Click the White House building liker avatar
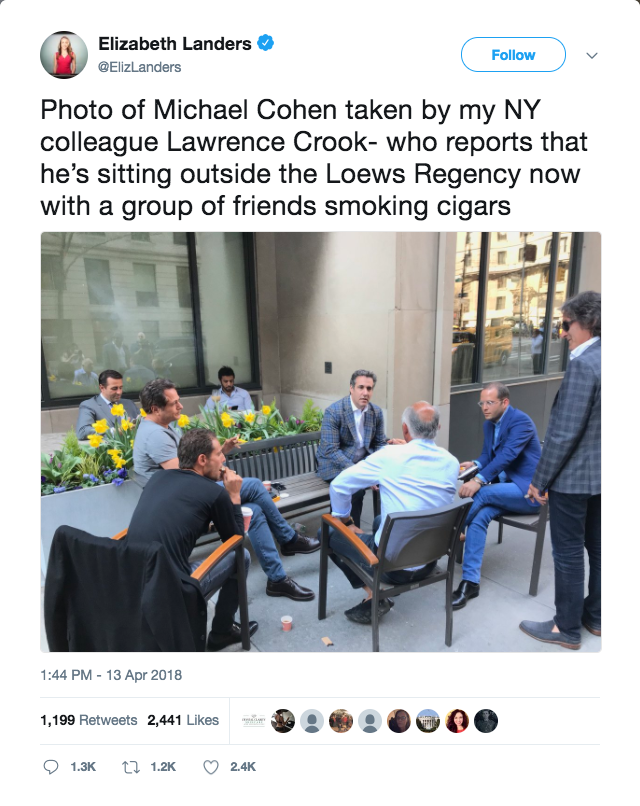The image size is (640, 806). tap(428, 720)
